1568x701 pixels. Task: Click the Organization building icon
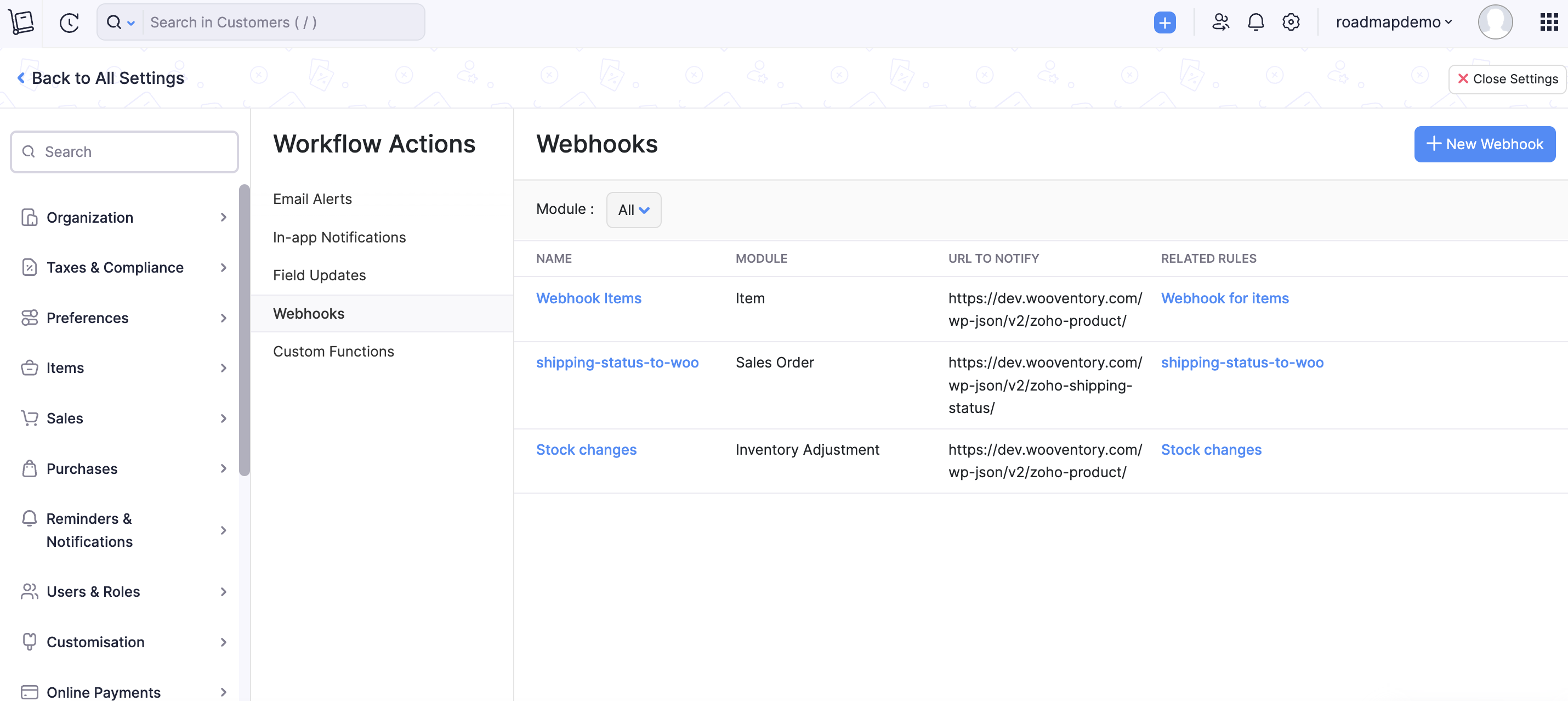click(x=29, y=217)
